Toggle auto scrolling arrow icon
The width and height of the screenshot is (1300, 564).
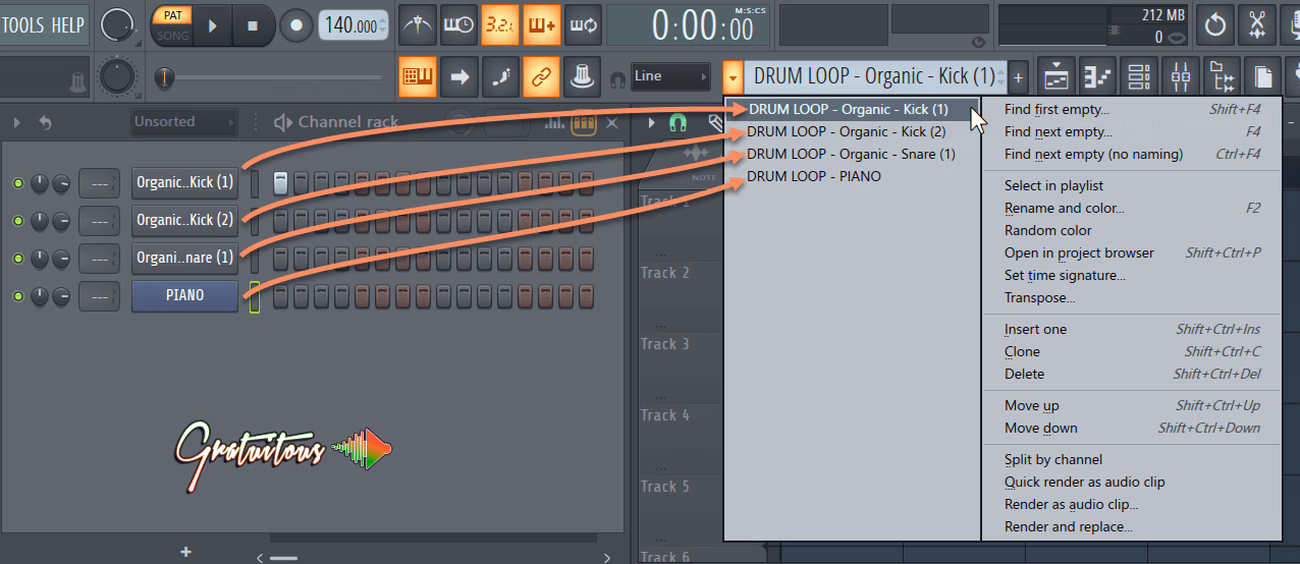[x=459, y=76]
